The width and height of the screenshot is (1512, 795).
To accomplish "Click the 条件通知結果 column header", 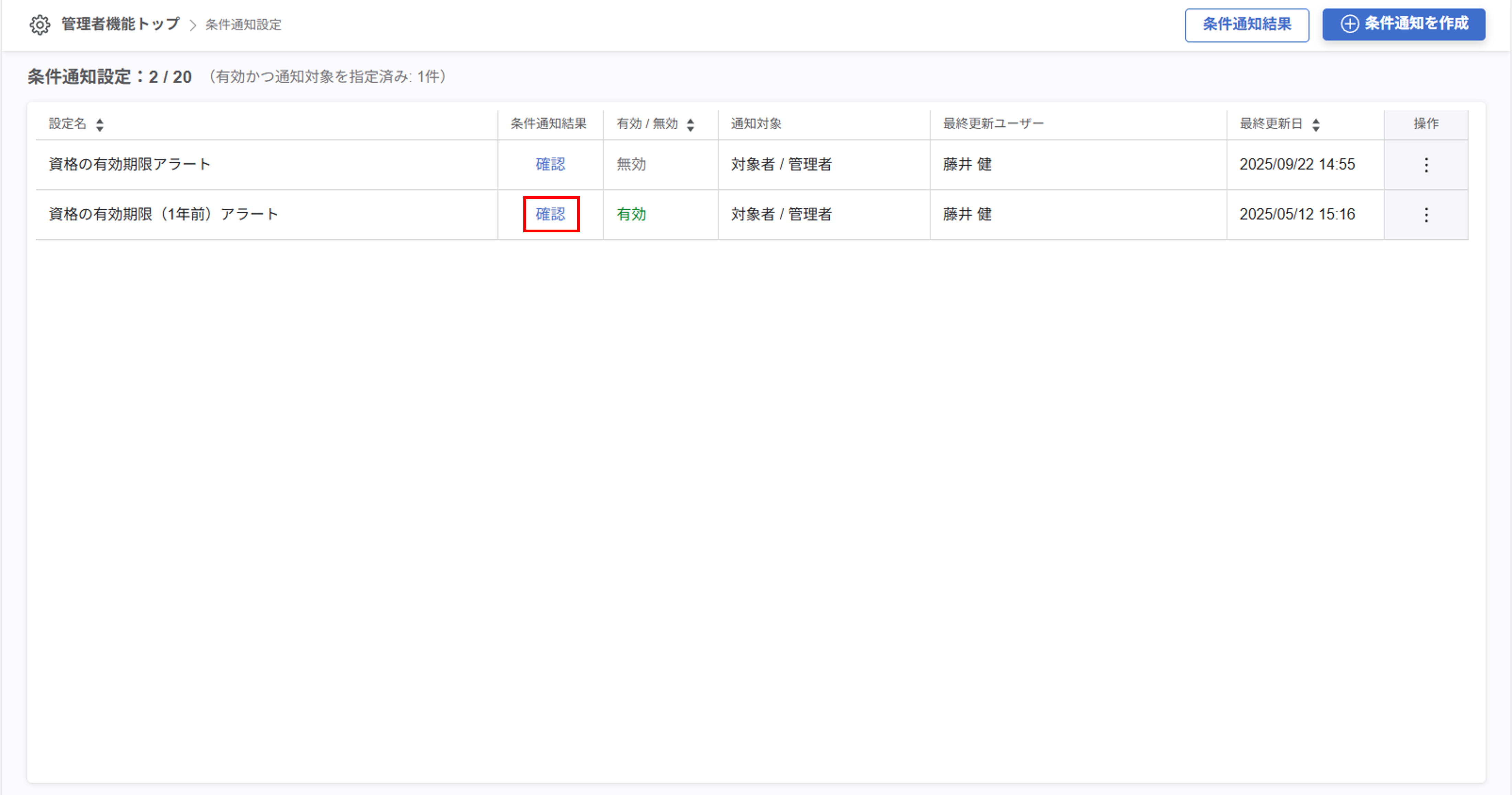I will tap(548, 124).
